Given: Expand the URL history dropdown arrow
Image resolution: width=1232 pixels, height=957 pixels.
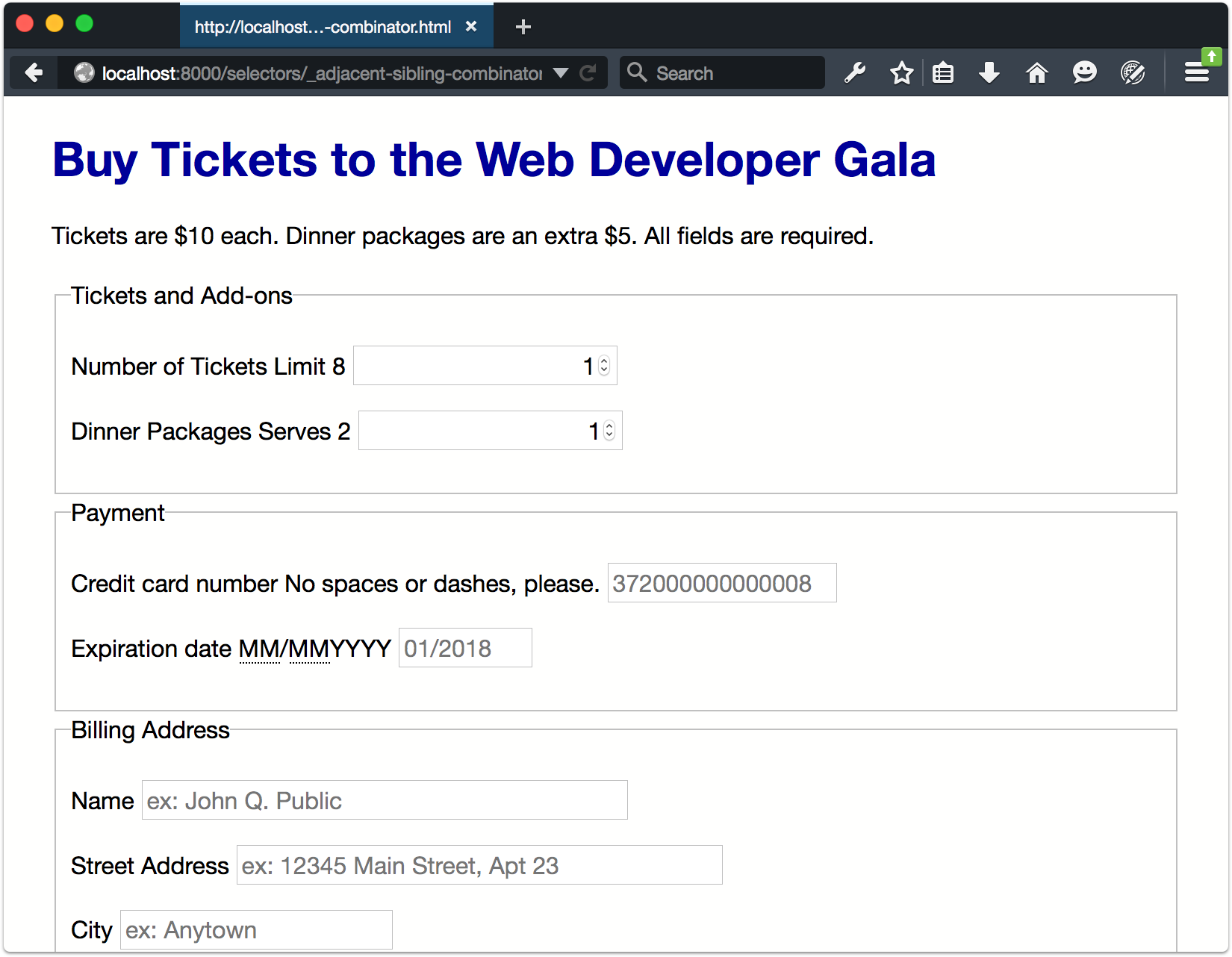Looking at the screenshot, I should (x=561, y=73).
